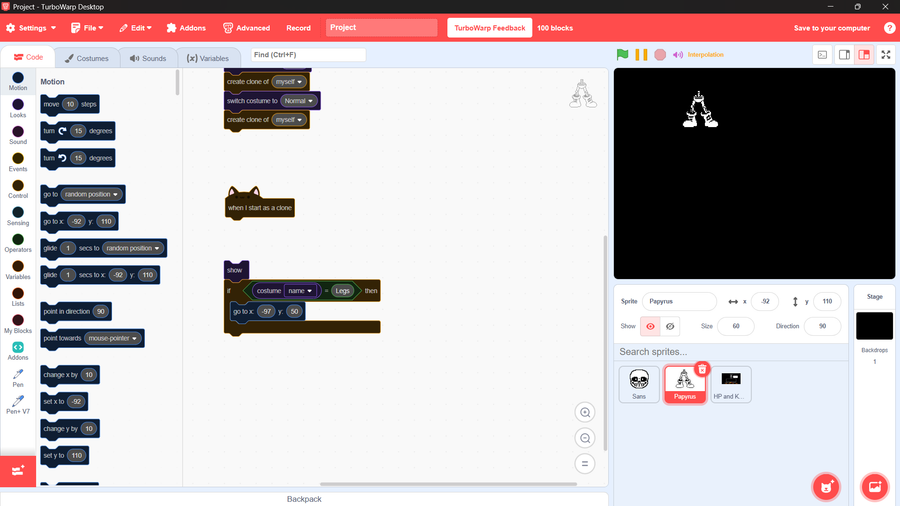Show the sprite using the eye icon
Viewport: 900px width, 506px height.
pyautogui.click(x=650, y=326)
